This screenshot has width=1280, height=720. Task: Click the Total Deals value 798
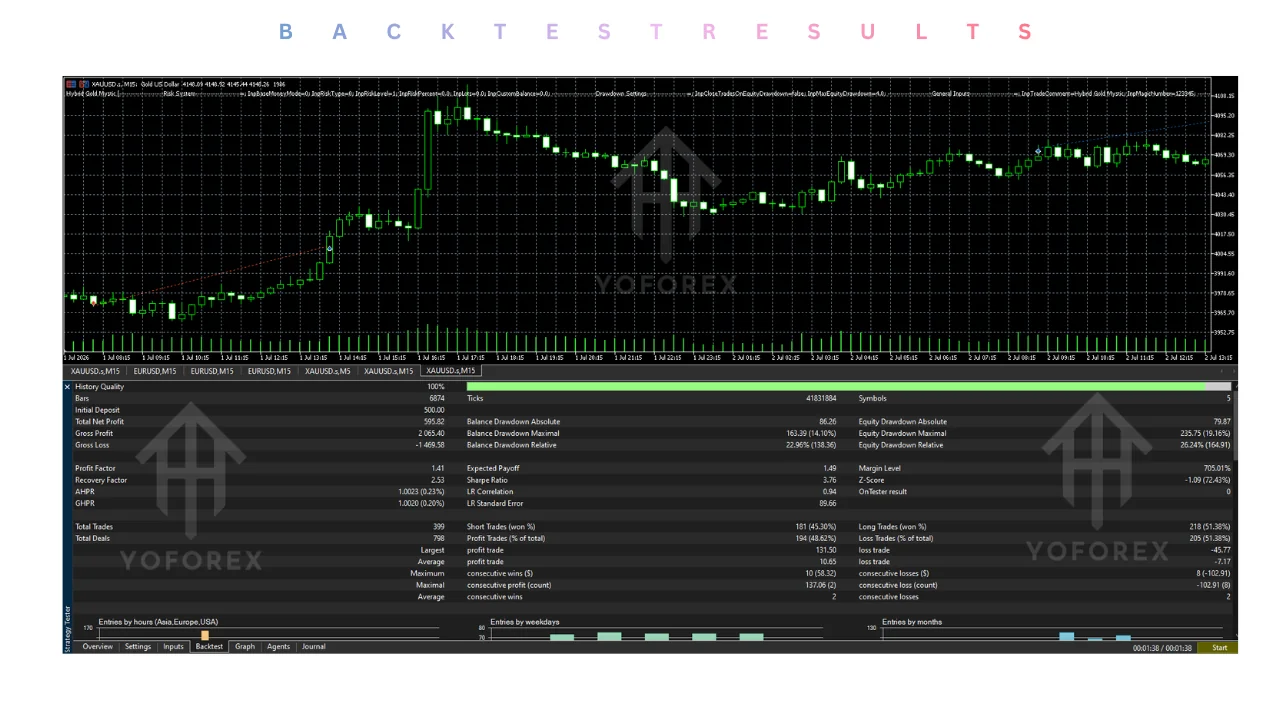pyautogui.click(x=438, y=539)
